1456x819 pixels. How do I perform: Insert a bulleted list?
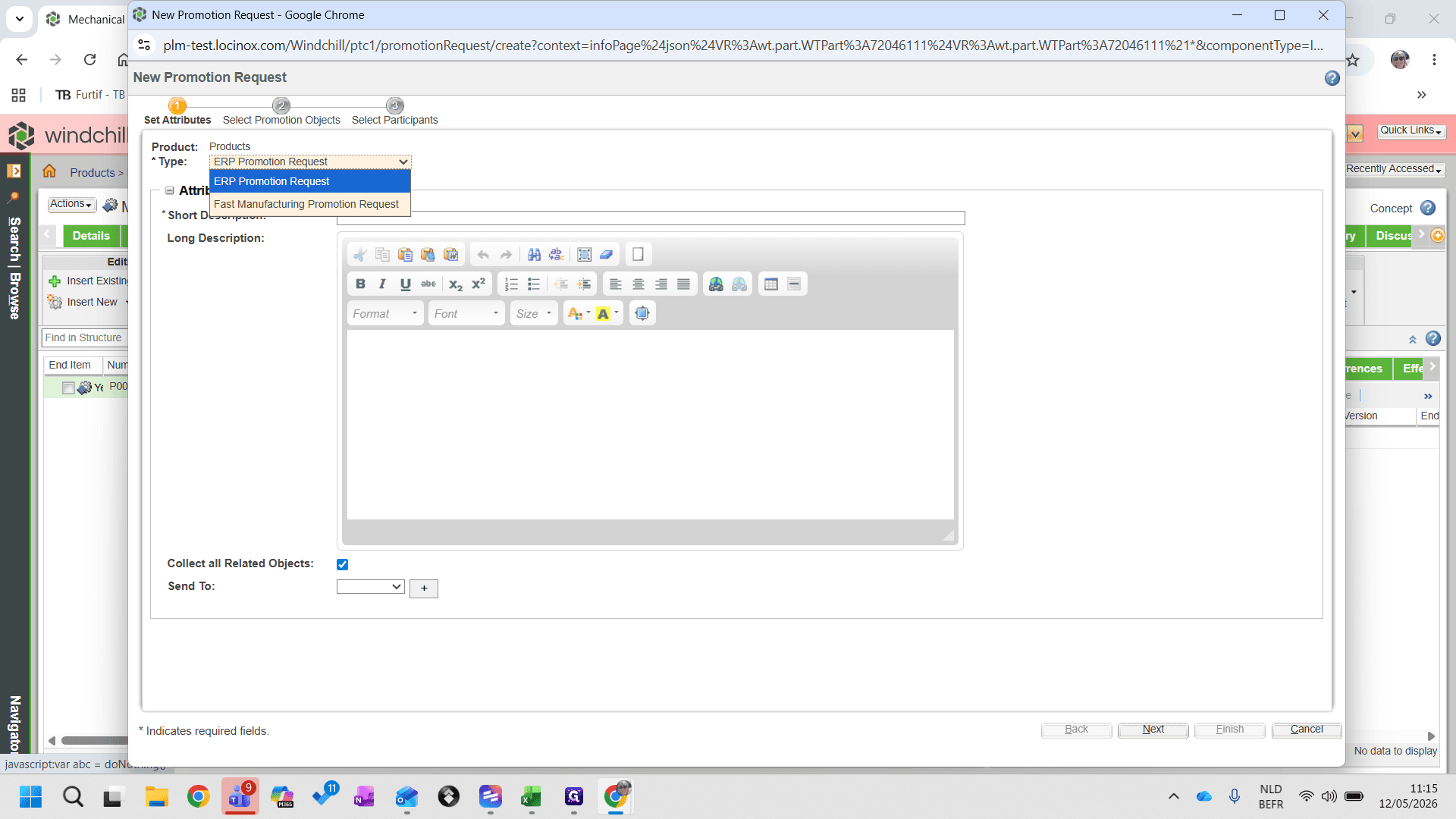[534, 284]
